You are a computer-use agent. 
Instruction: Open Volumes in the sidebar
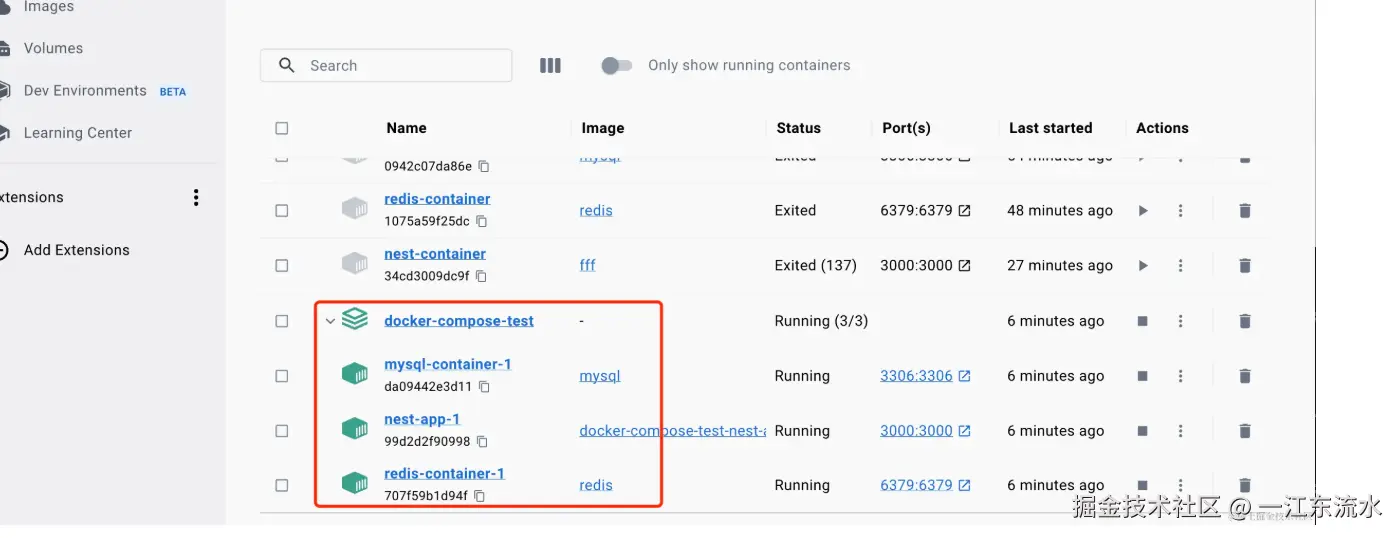click(53, 48)
